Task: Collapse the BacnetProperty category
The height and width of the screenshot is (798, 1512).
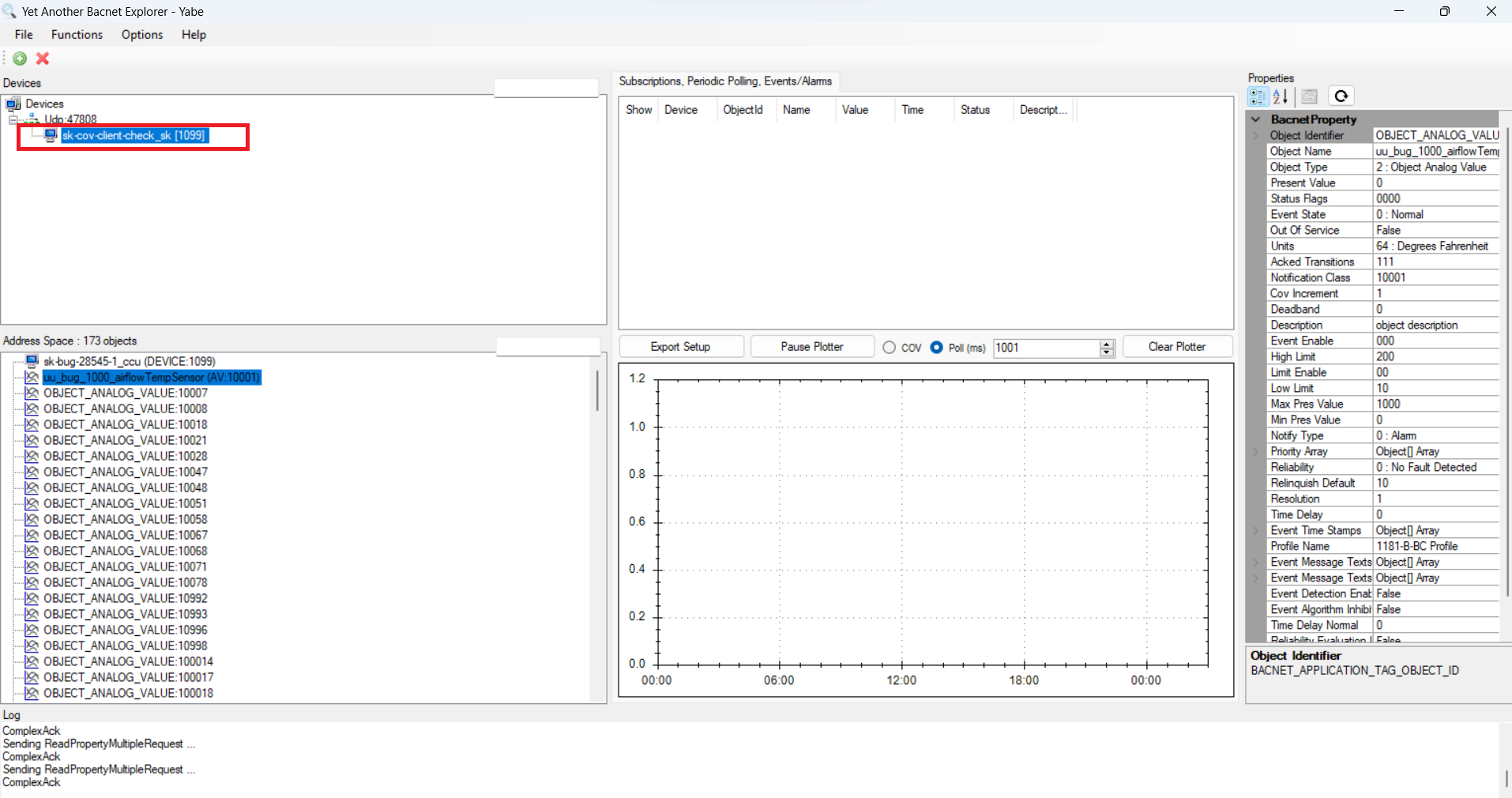Action: coord(1256,119)
